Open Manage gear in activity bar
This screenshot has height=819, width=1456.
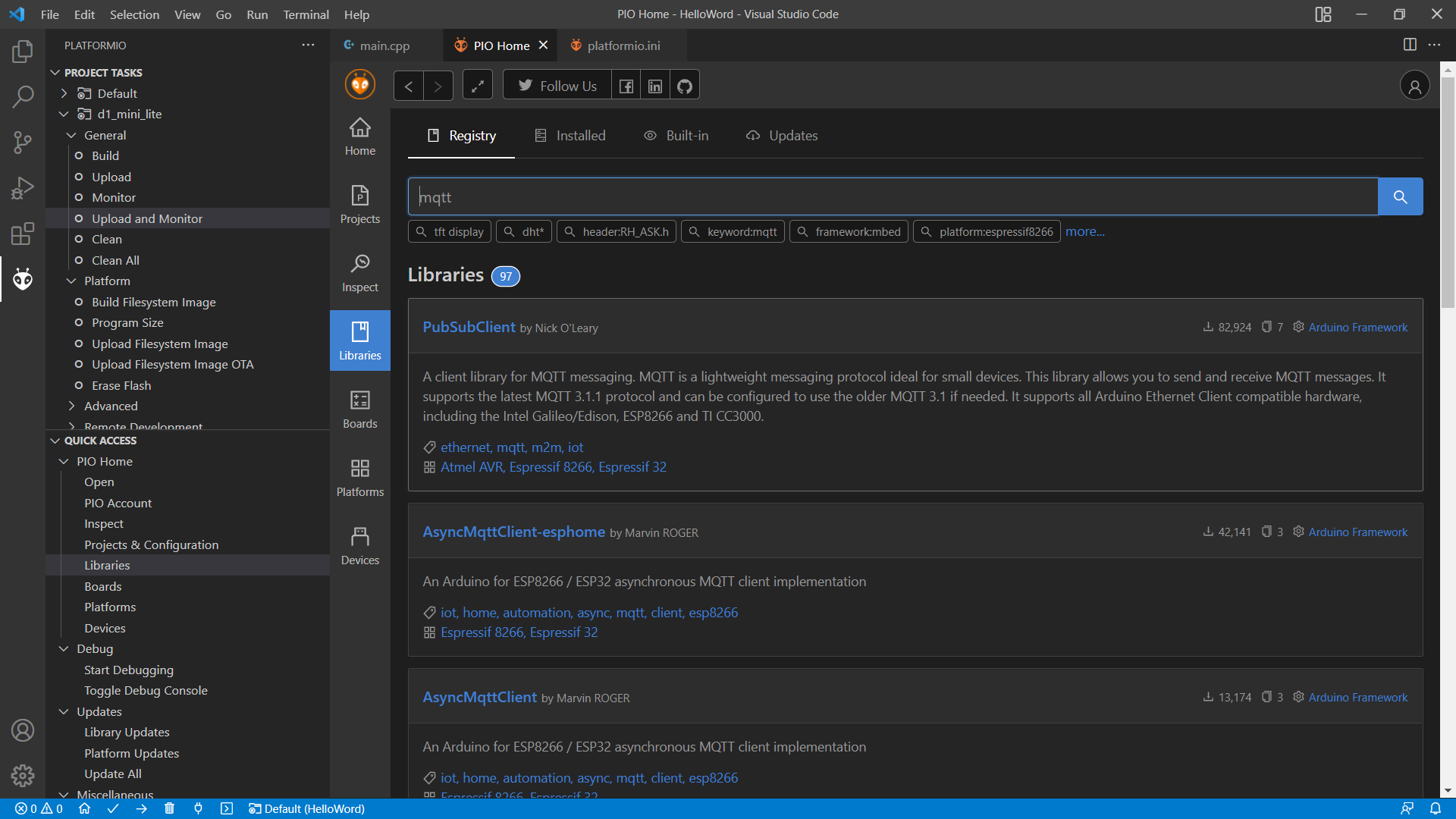(x=23, y=776)
